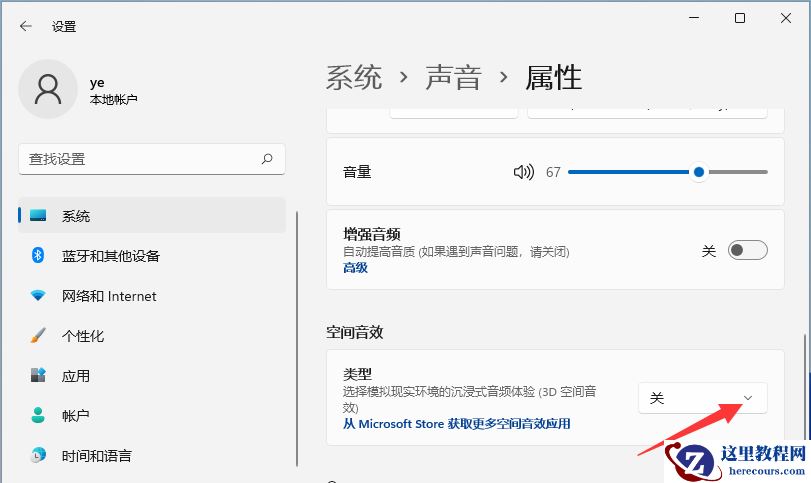Click the search magnifier icon
The width and height of the screenshot is (811, 483).
pos(267,159)
